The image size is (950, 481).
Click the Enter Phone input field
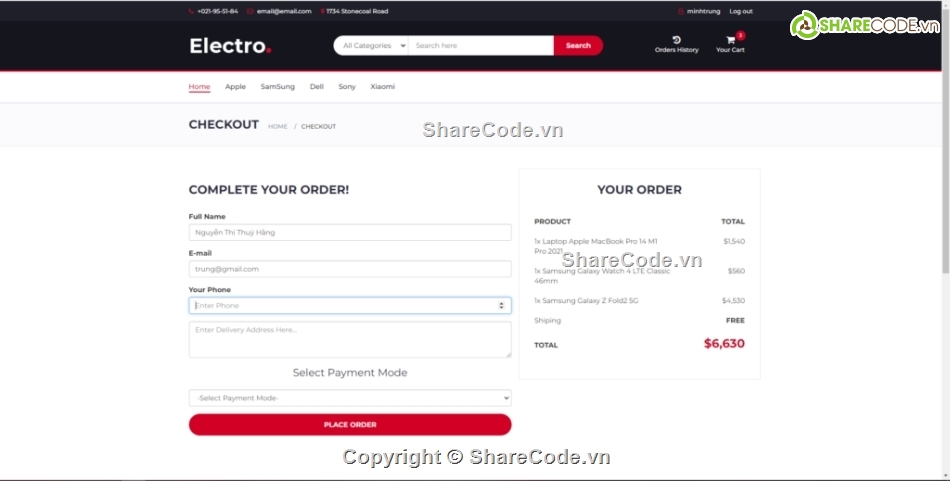tap(350, 305)
